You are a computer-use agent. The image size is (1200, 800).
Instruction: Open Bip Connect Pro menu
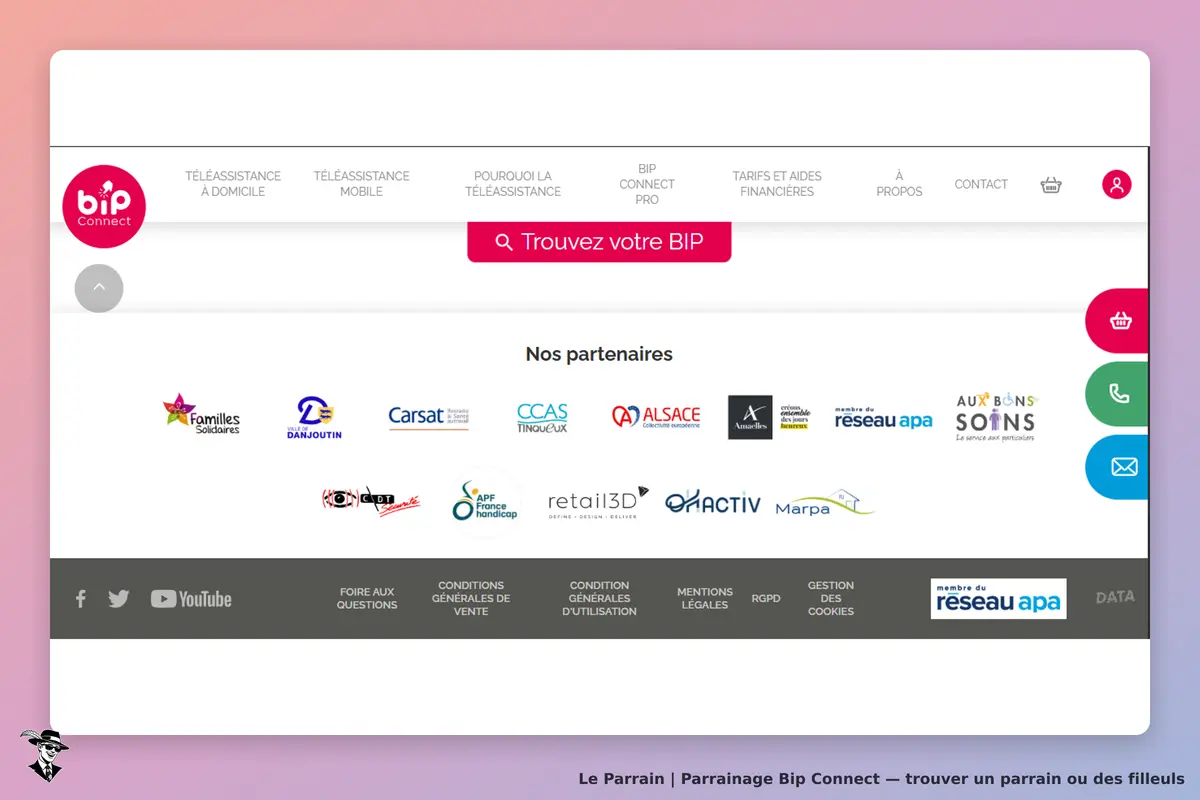pyautogui.click(x=647, y=184)
